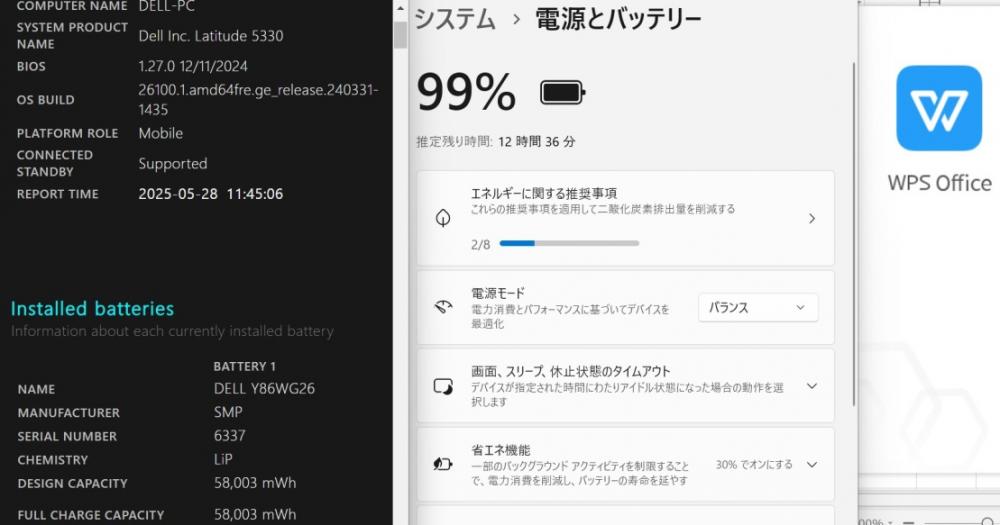Click the screen and sleep timeout icon

click(x=443, y=386)
